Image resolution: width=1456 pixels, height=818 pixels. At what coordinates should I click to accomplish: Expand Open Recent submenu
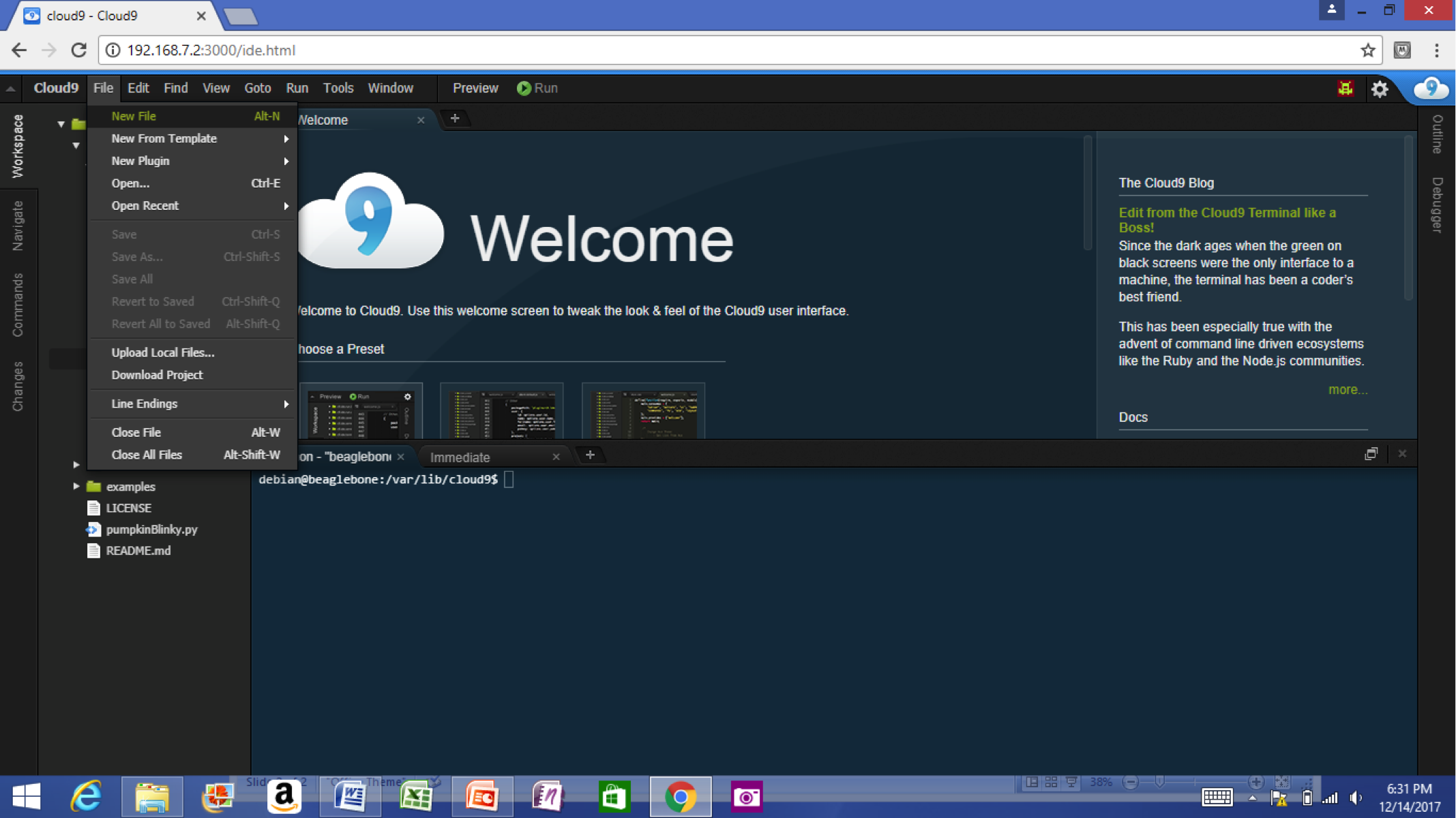(x=192, y=206)
